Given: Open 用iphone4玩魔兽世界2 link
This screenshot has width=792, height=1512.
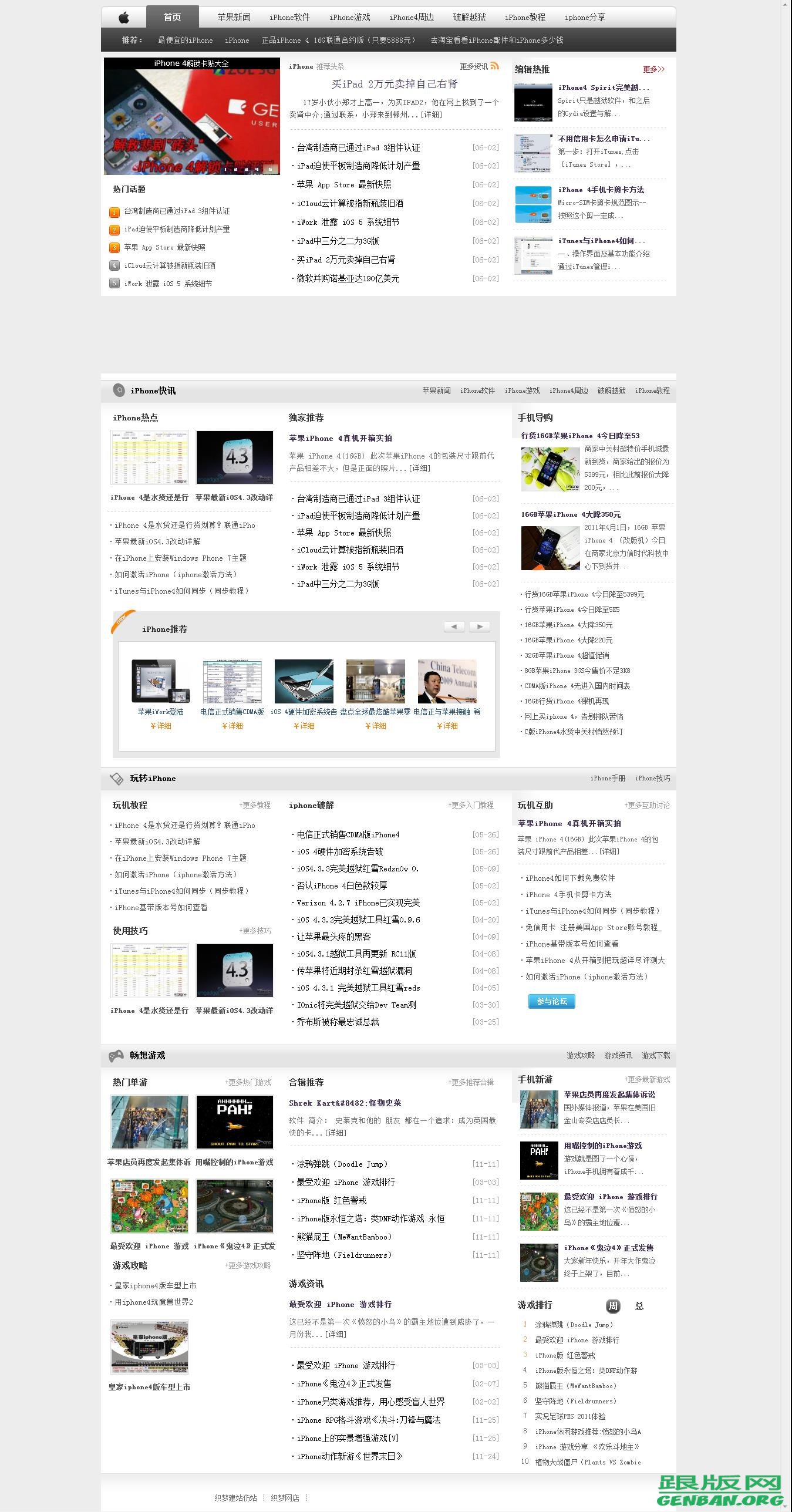Looking at the screenshot, I should pos(154,1302).
